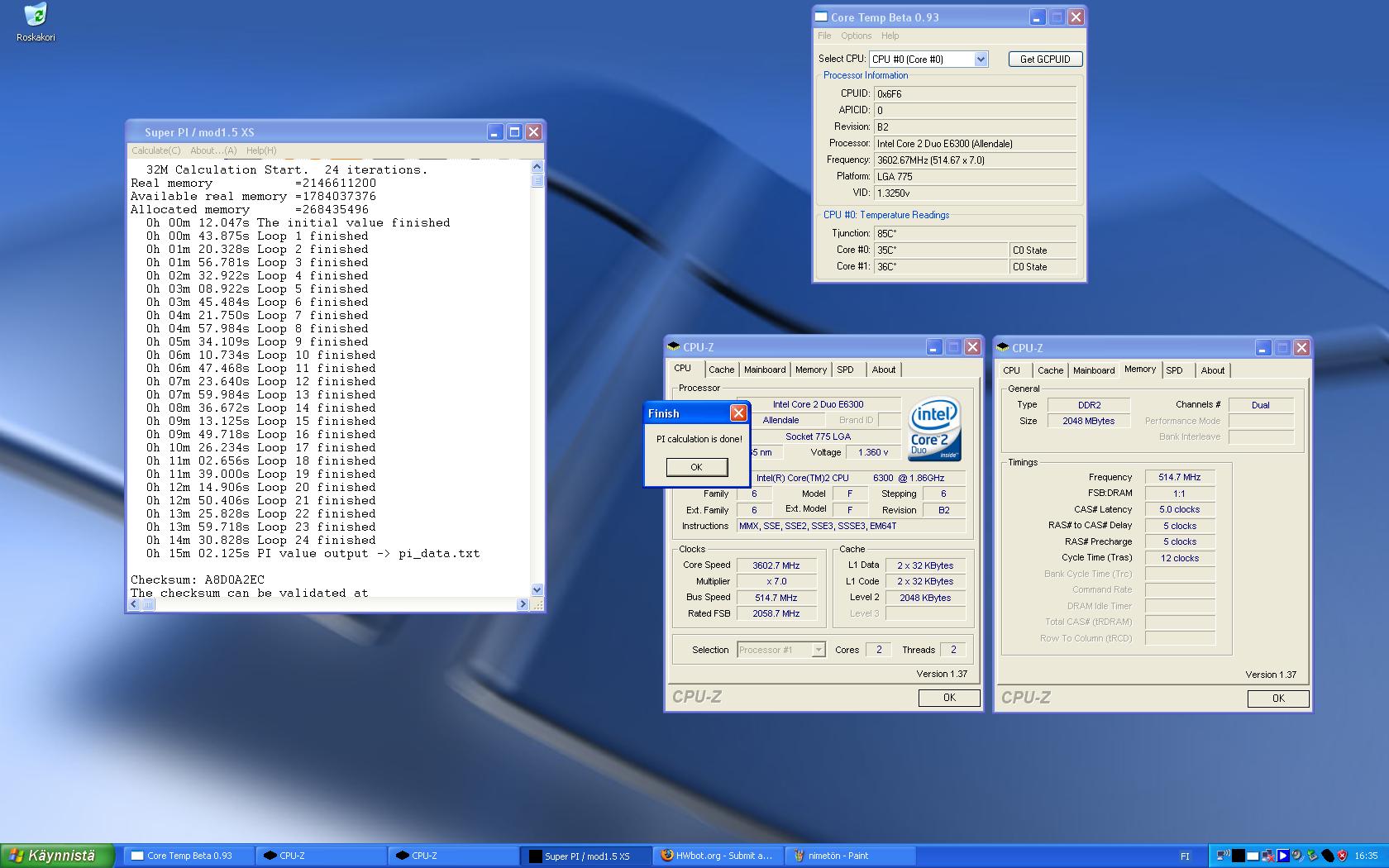Screen dimensions: 1389x868
Task: Open the Roskakori recycle bin icon
Action: [36, 22]
